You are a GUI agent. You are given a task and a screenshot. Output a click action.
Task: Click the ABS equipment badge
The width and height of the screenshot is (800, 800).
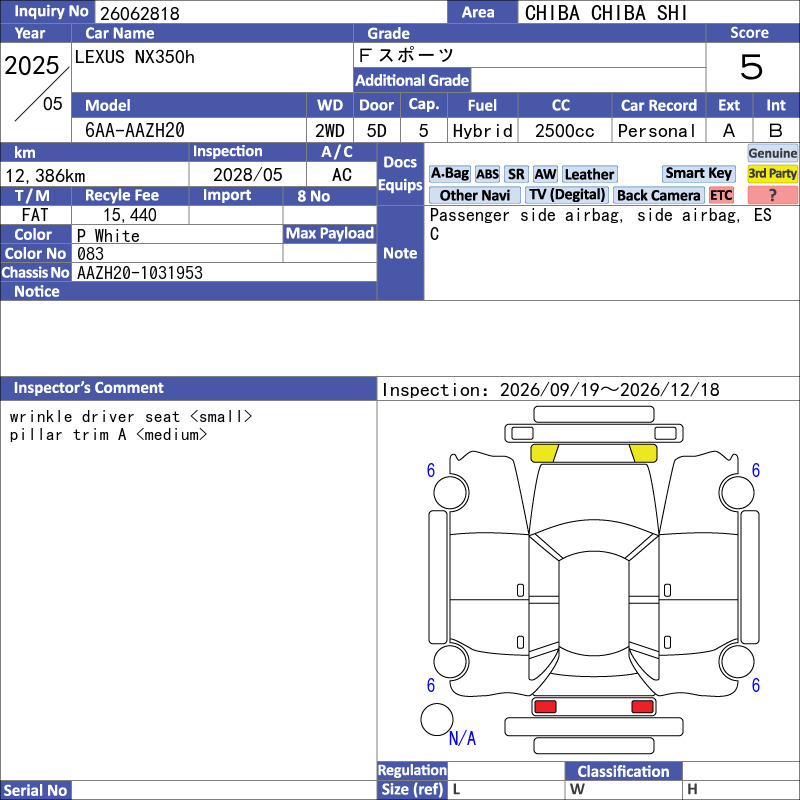[487, 174]
